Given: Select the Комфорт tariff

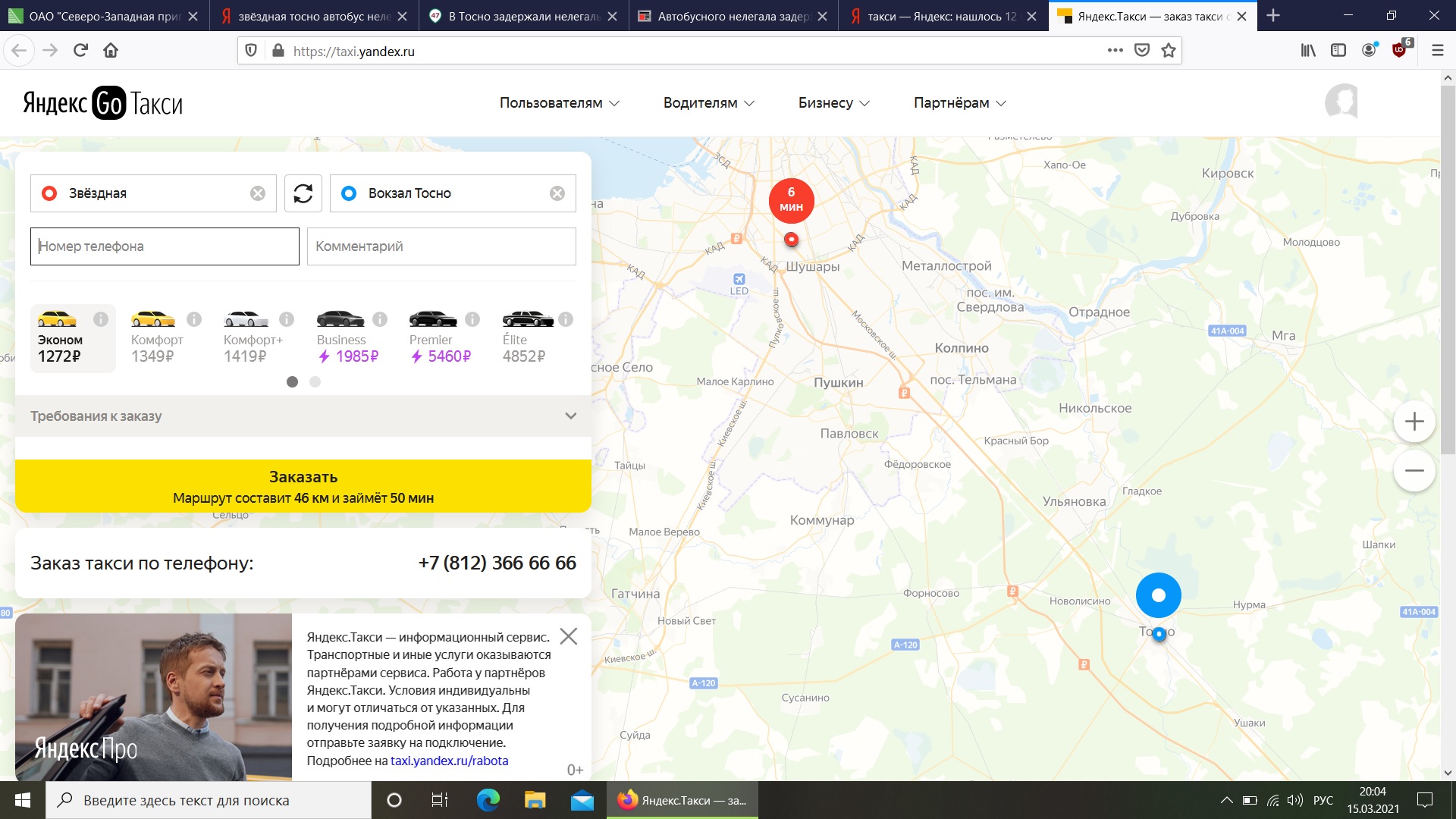Looking at the screenshot, I should point(156,337).
